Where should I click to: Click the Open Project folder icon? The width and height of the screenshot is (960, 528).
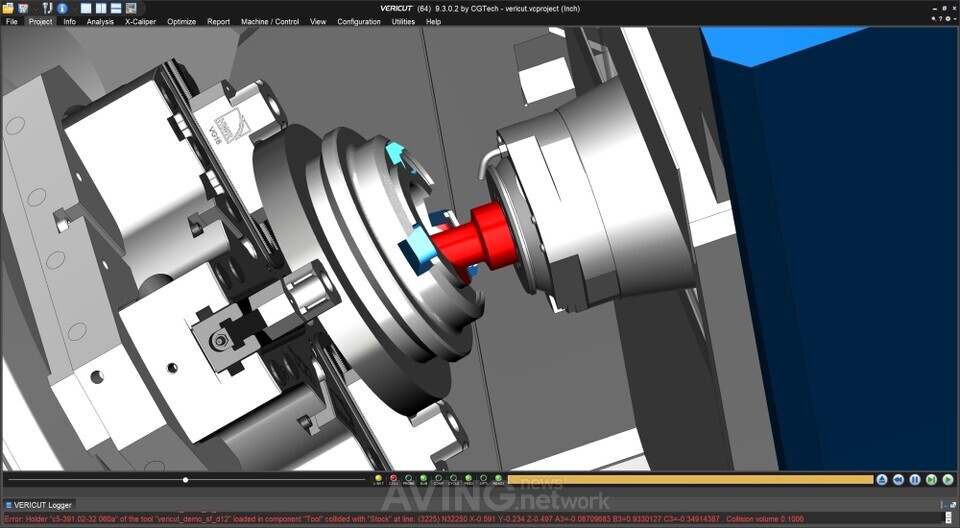(8, 9)
